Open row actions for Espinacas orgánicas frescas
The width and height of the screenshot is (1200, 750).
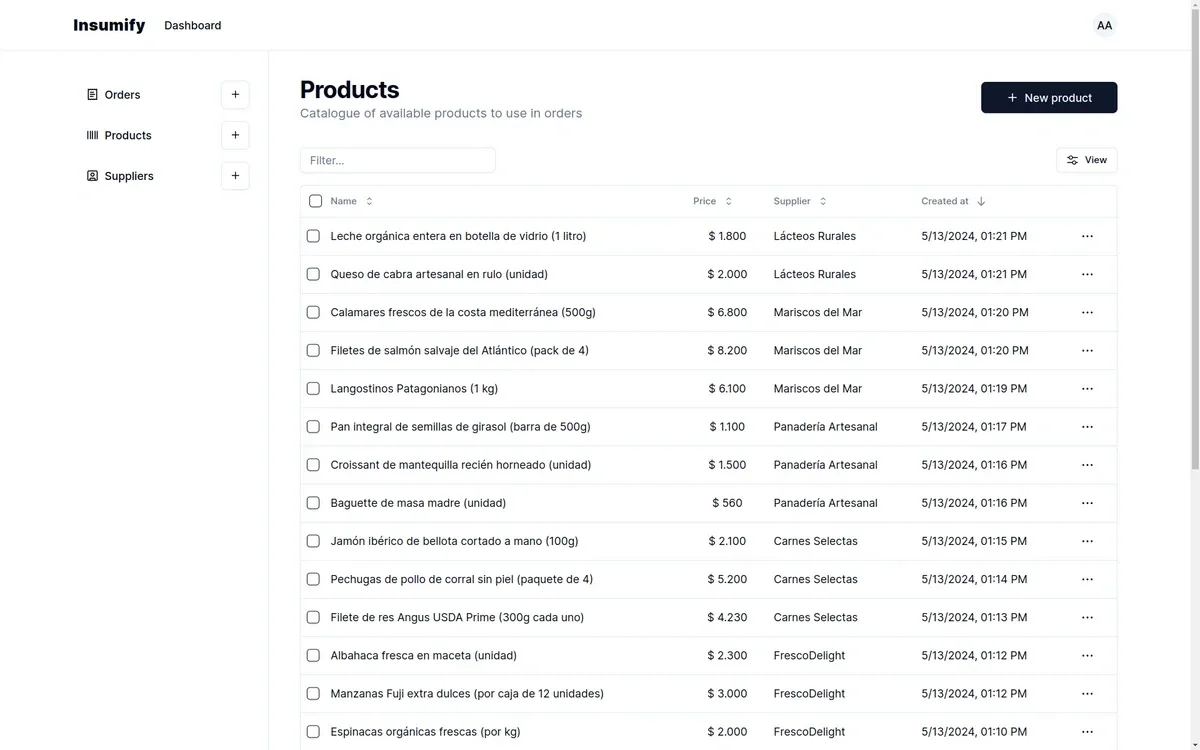[1087, 731]
